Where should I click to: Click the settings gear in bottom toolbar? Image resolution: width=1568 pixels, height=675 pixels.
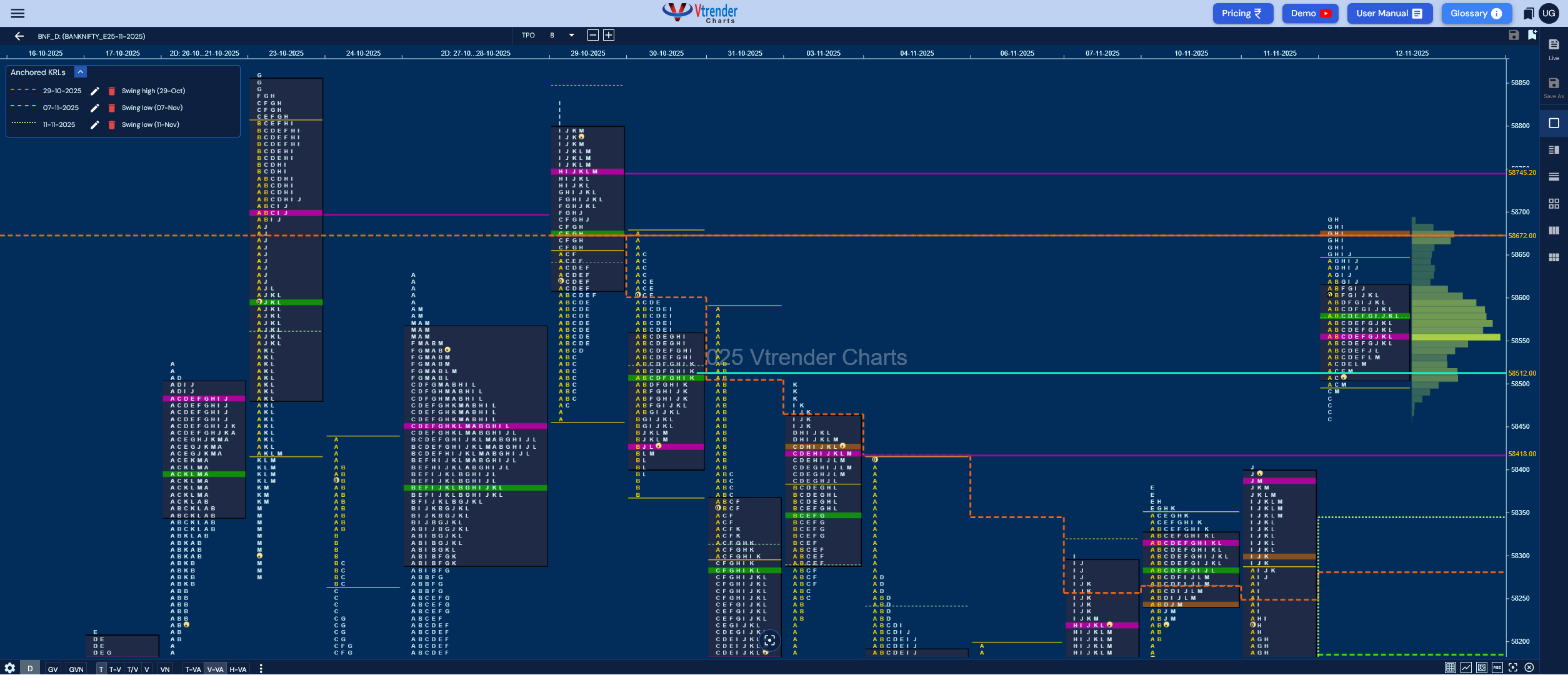tap(11, 667)
